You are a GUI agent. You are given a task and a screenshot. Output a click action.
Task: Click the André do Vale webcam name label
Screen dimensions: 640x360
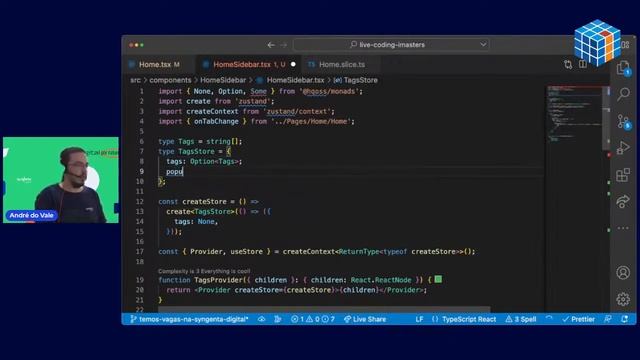pos(31,215)
